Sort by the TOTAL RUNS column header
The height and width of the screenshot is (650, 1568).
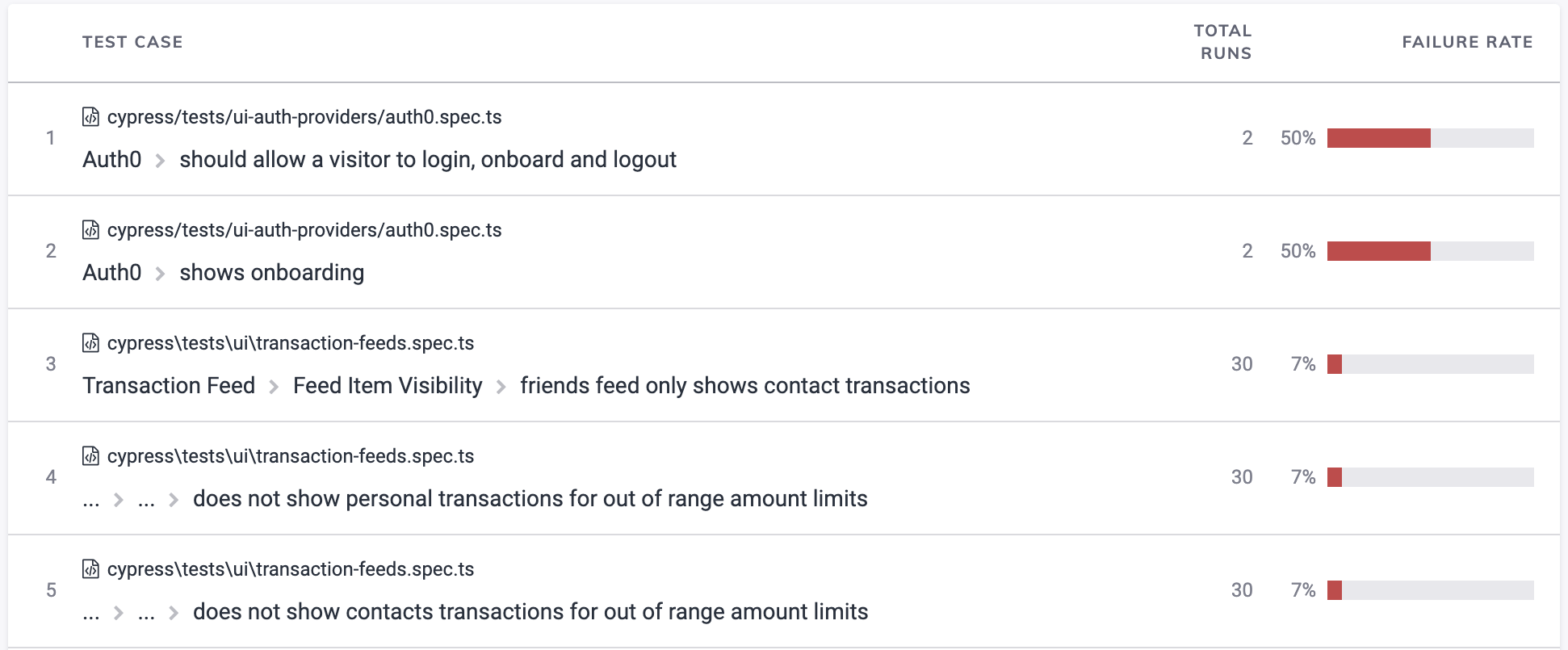(1222, 41)
